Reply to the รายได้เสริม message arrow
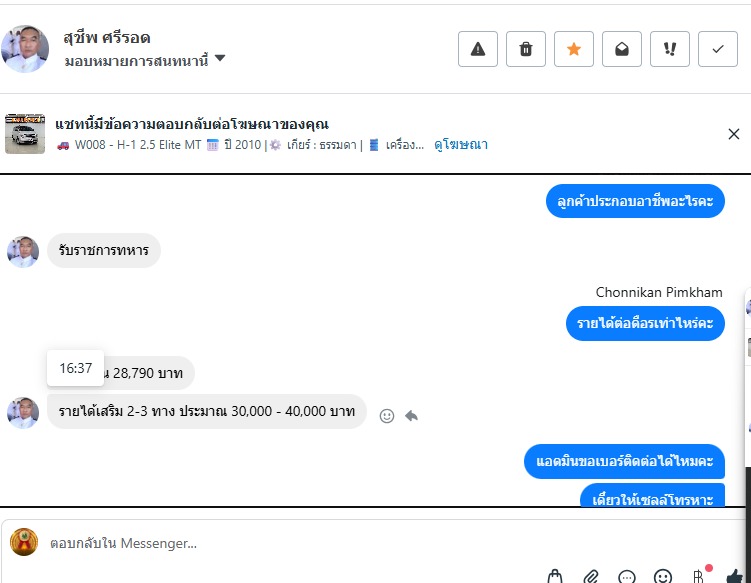The height and width of the screenshot is (583, 751). pyautogui.click(x=411, y=415)
